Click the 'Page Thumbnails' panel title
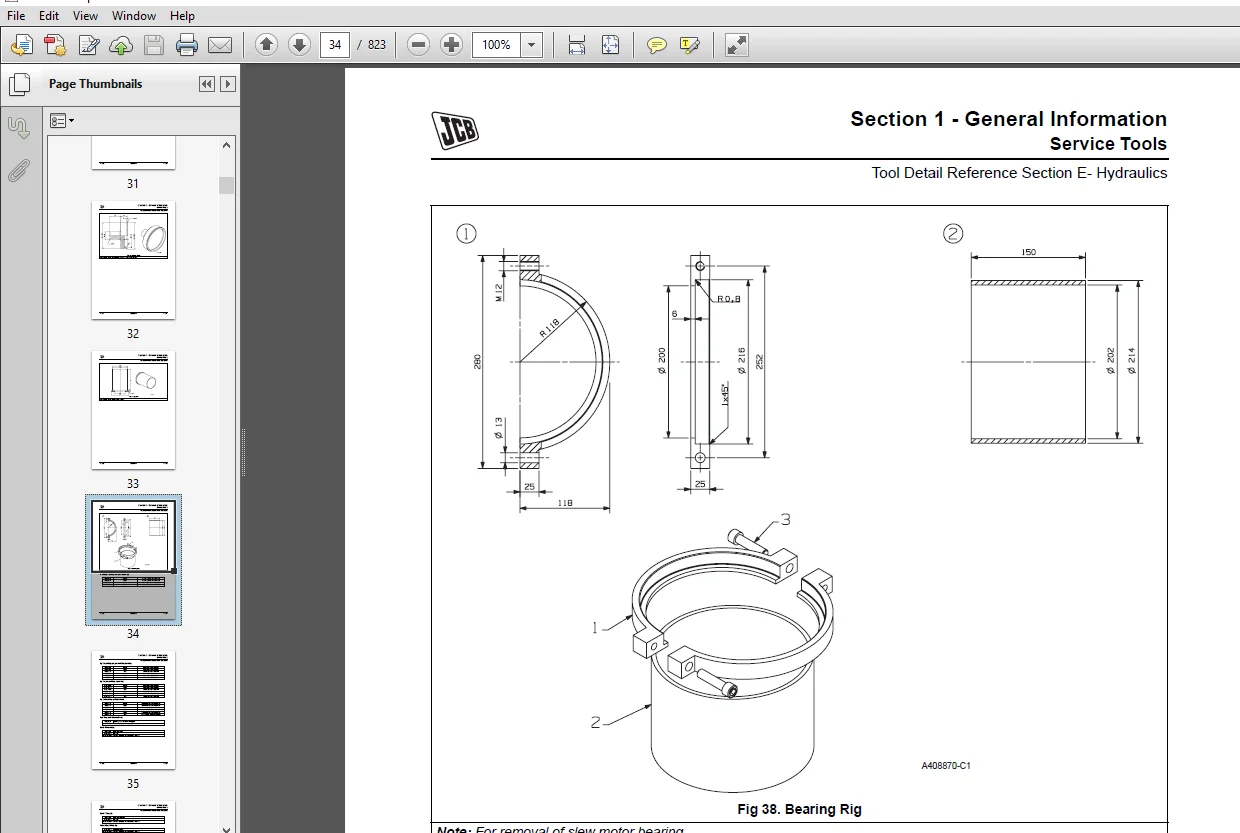 coord(96,84)
